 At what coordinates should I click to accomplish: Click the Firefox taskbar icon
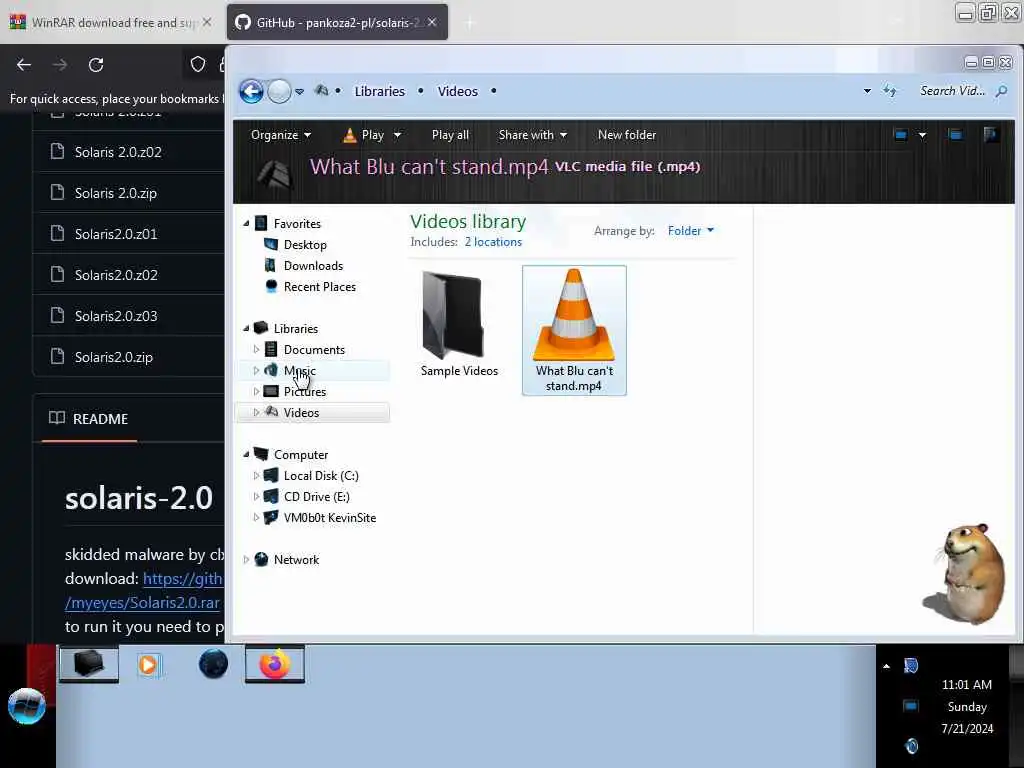pos(275,664)
